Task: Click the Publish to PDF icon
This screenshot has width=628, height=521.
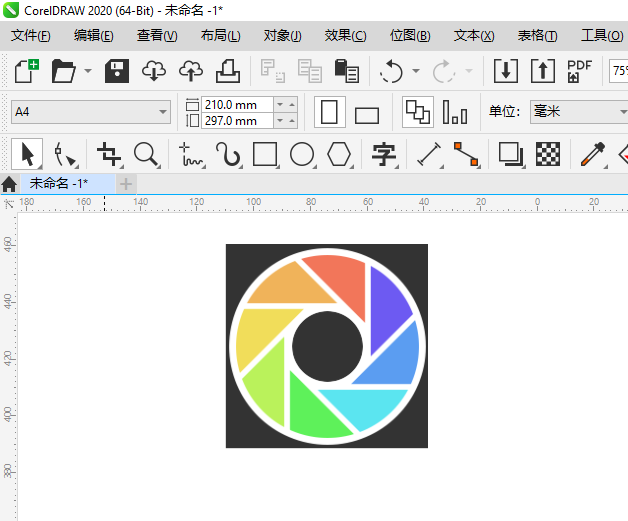Action: tap(579, 71)
